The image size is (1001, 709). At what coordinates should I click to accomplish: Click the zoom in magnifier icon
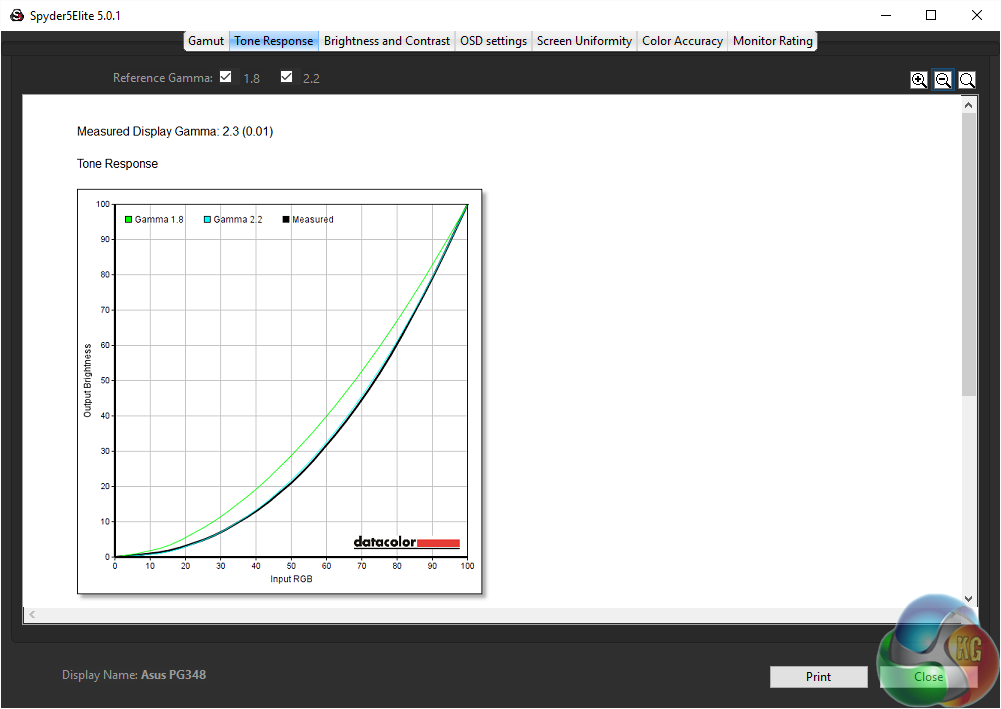919,80
